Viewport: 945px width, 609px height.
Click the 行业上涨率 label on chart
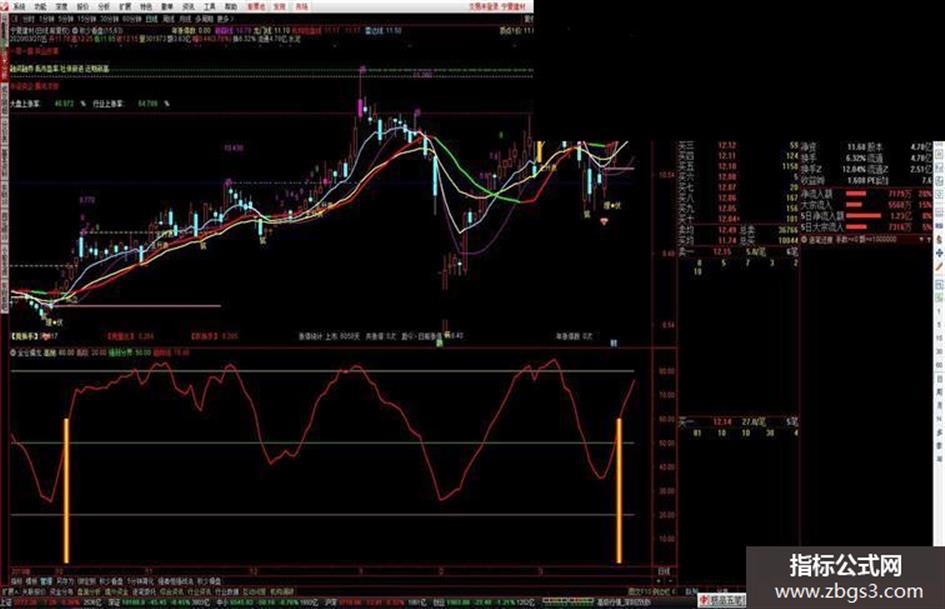click(108, 104)
